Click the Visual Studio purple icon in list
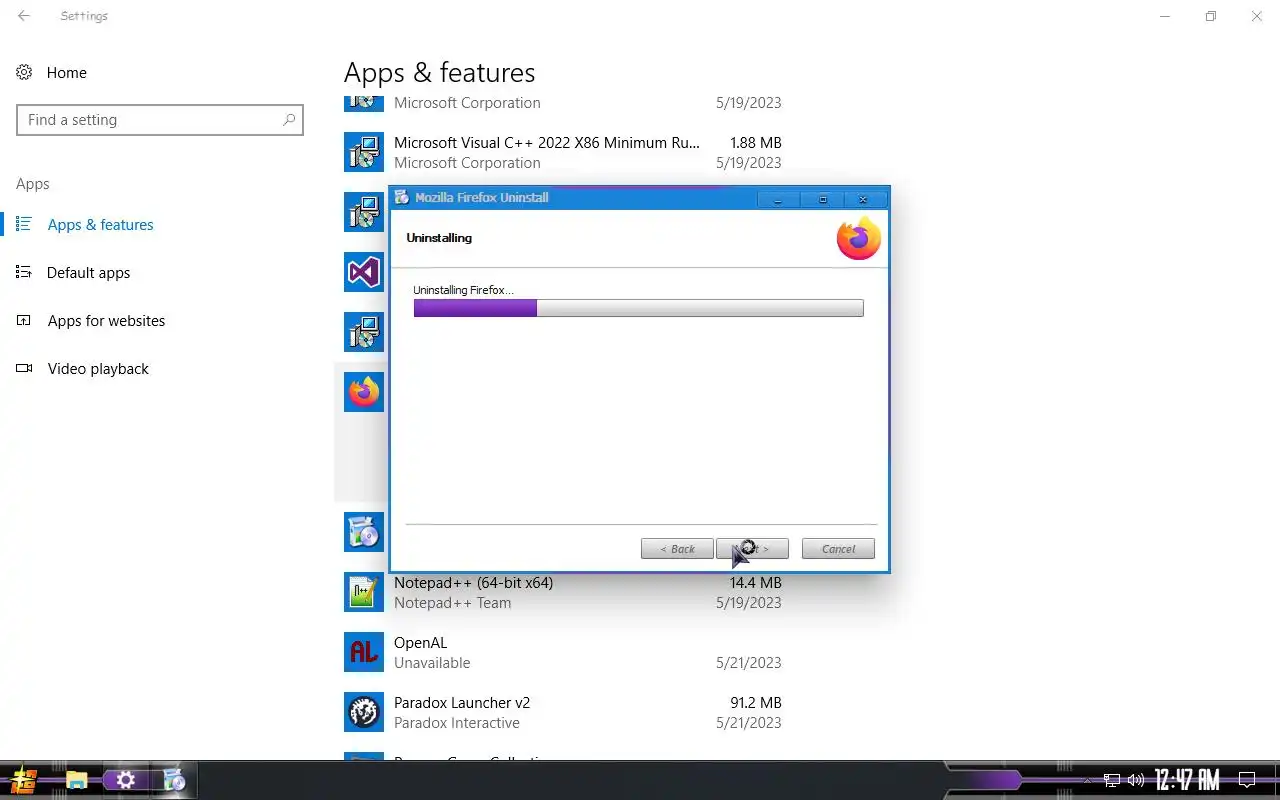Viewport: 1280px width, 800px height. (364, 272)
